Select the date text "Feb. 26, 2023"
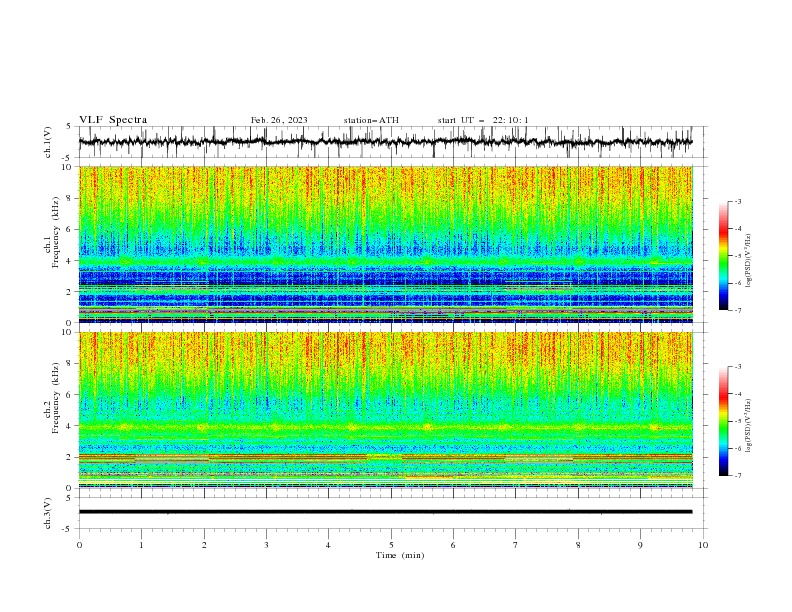The width and height of the screenshot is (792, 612). coord(279,120)
